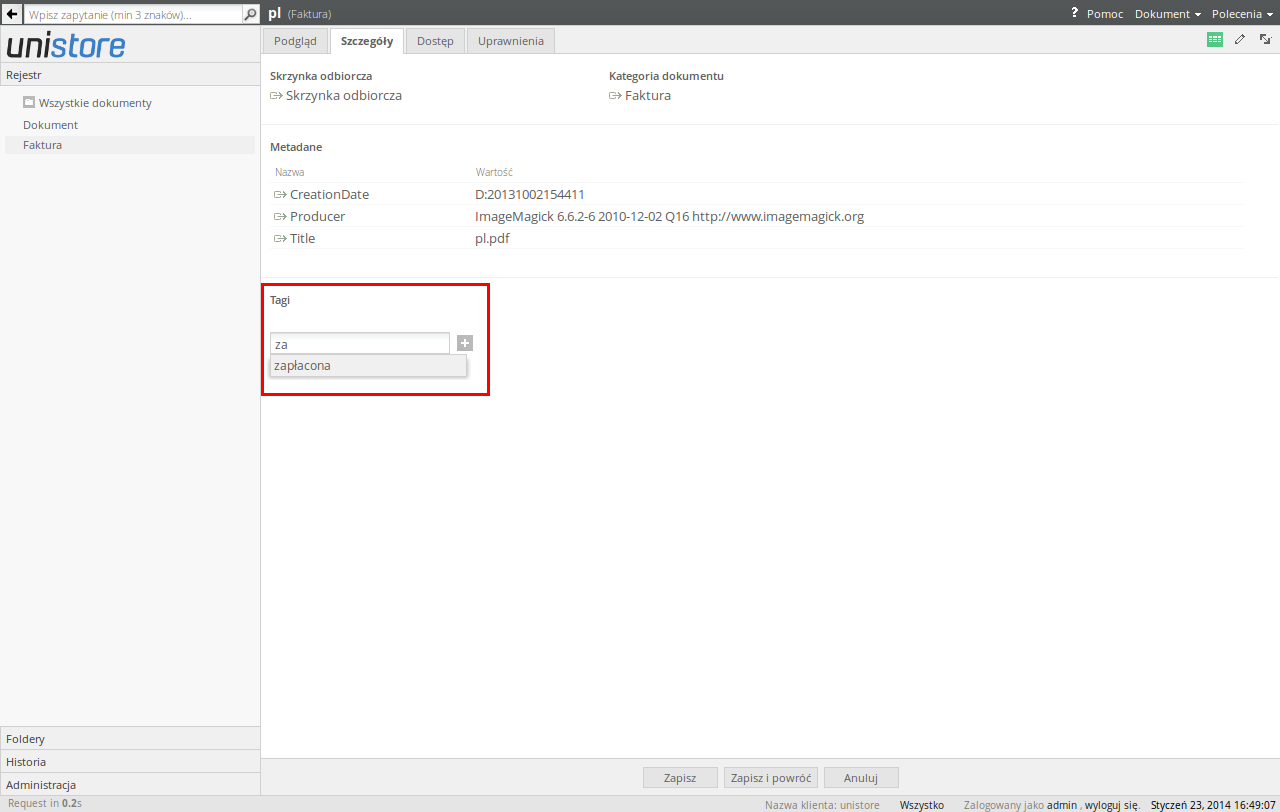Click the Wszystko link in status bar
This screenshot has width=1280, height=812.
click(x=922, y=805)
